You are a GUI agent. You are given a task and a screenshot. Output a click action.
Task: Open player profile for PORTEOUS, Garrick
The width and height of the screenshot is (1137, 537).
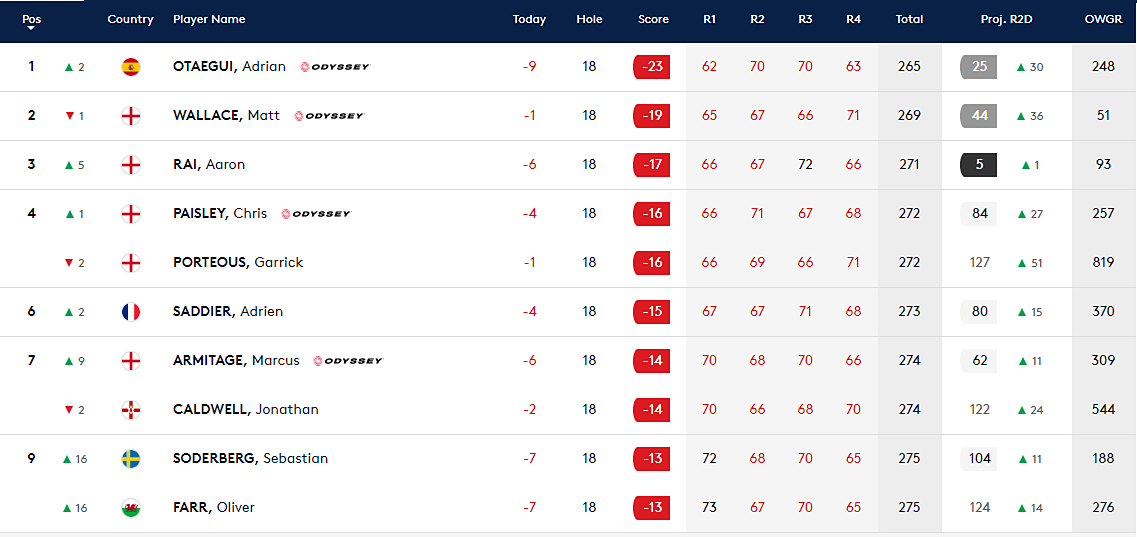[x=238, y=262]
